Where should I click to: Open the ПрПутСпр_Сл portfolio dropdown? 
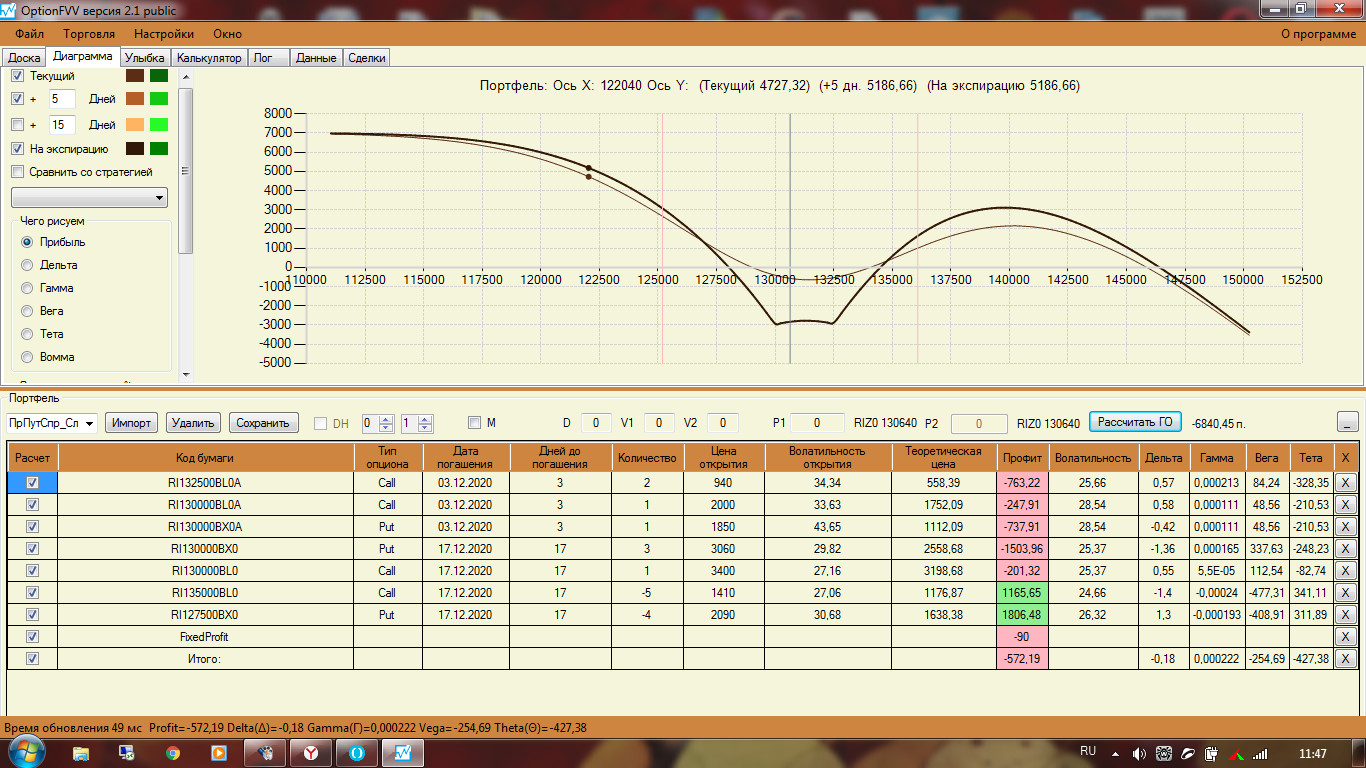click(51, 423)
